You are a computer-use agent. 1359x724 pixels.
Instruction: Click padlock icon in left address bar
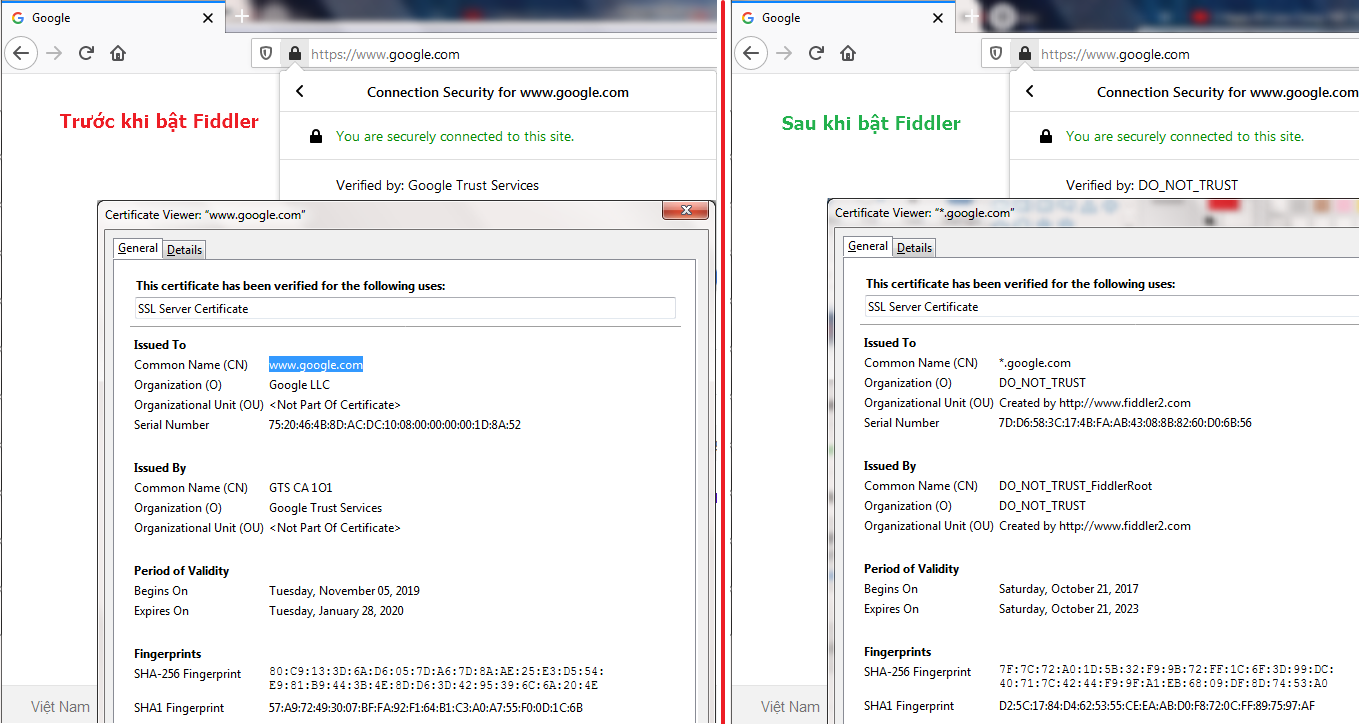[294, 54]
